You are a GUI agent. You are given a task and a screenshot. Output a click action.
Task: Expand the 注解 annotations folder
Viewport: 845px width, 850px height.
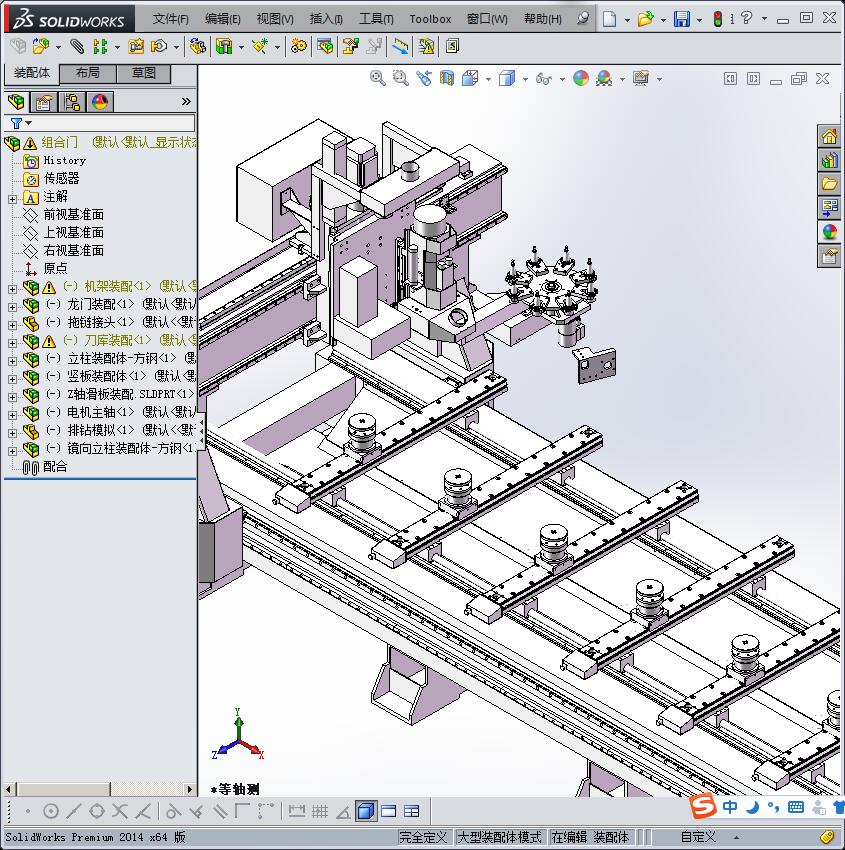tap(12, 197)
